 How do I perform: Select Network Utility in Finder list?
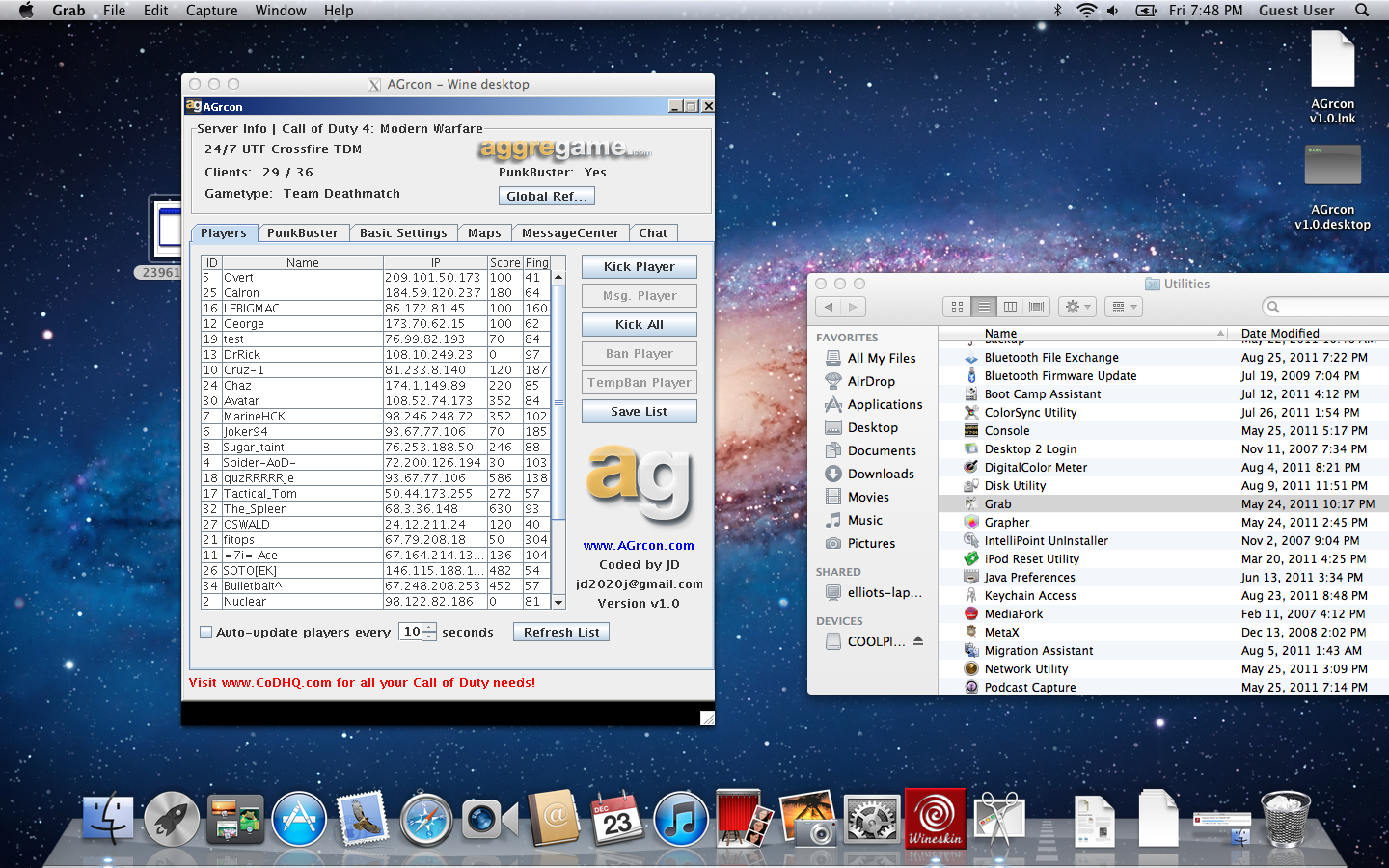coord(1163,669)
